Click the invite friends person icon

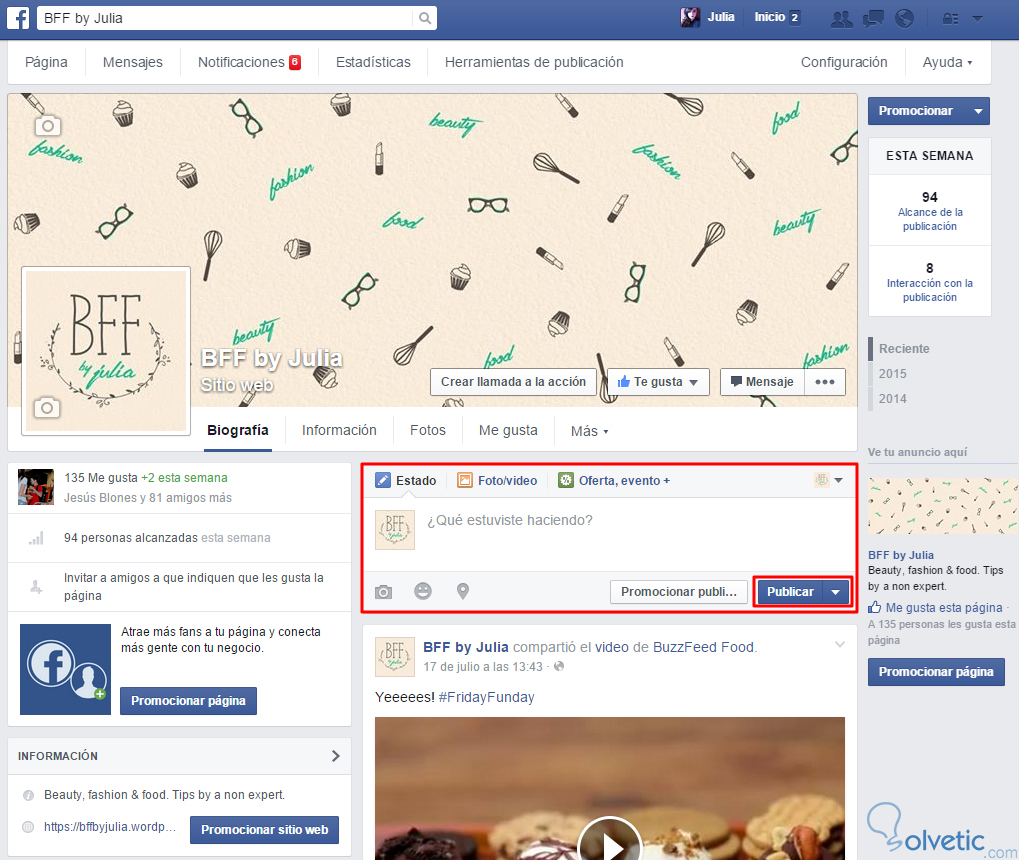pos(36,587)
